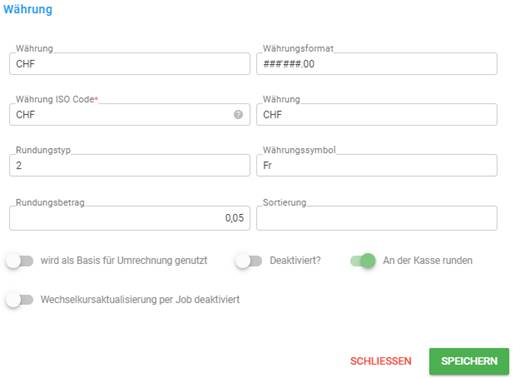
Task: Click into the Rundungstyp field
Action: point(130,165)
